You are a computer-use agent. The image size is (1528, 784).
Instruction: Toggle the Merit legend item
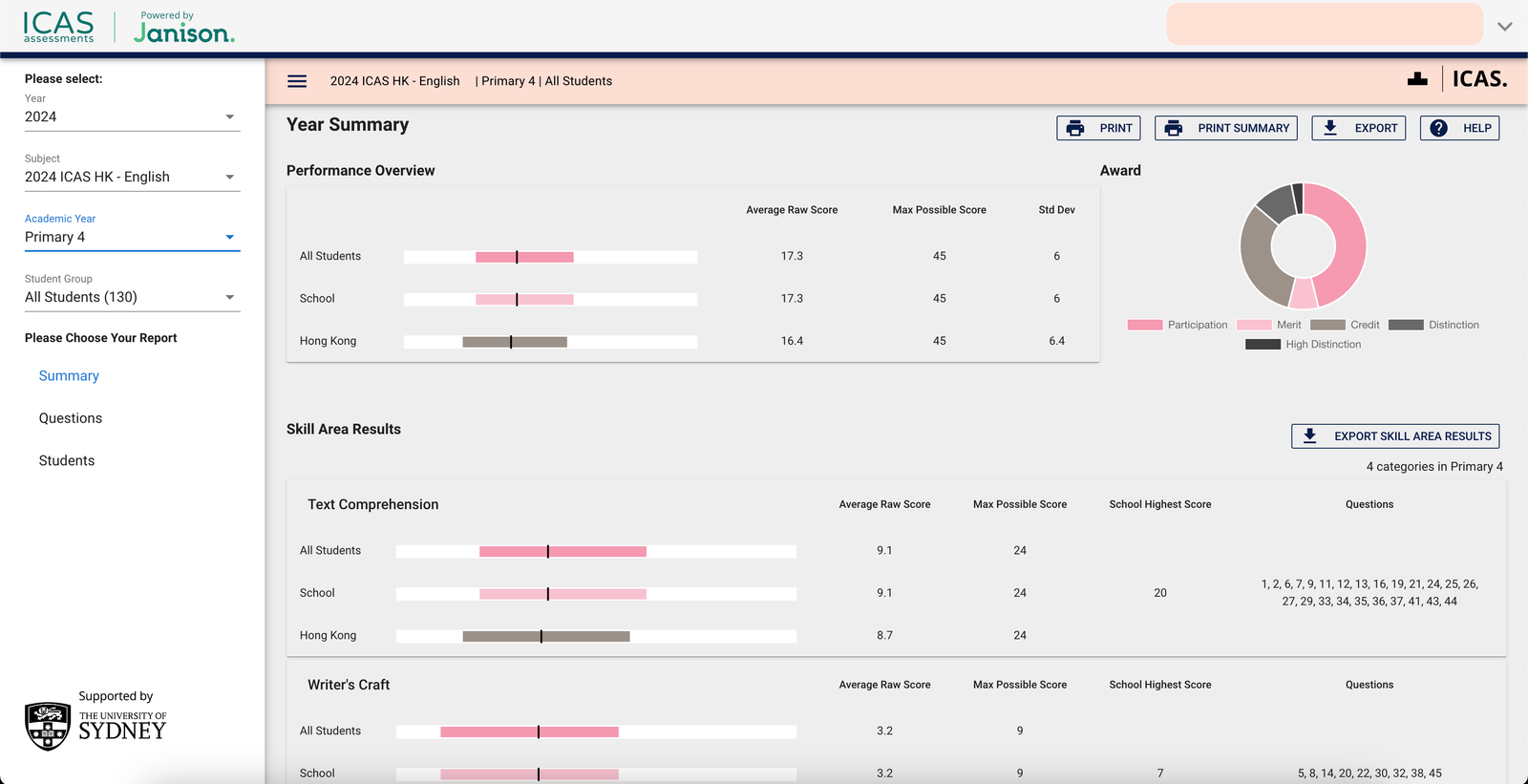coord(1268,325)
